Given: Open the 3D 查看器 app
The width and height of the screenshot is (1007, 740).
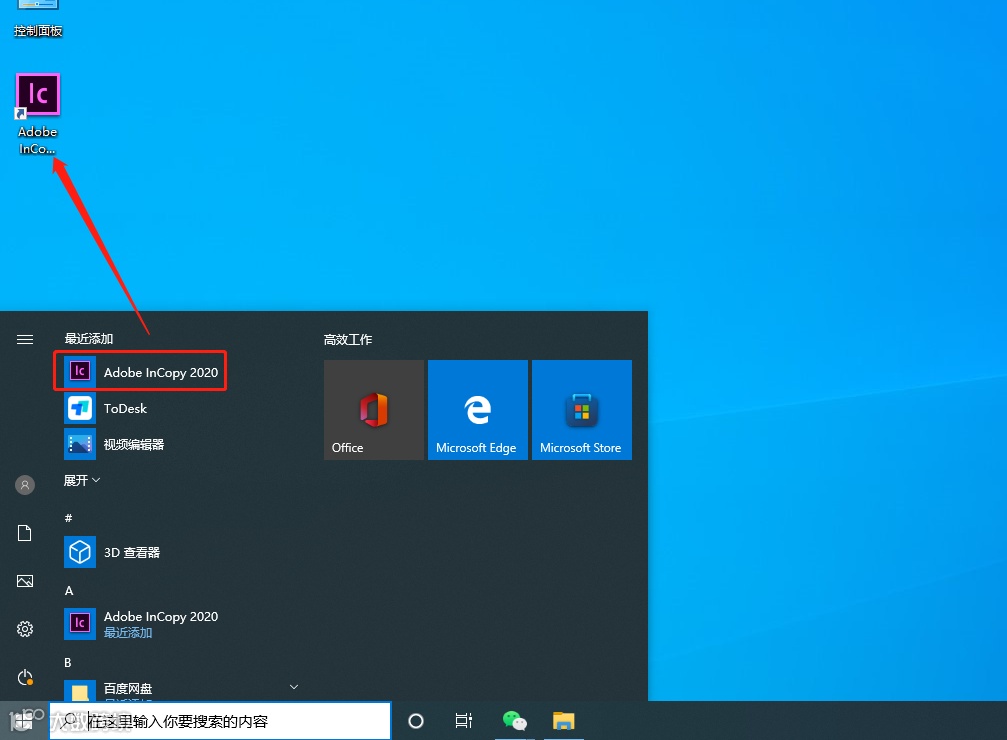Looking at the screenshot, I should tap(141, 552).
